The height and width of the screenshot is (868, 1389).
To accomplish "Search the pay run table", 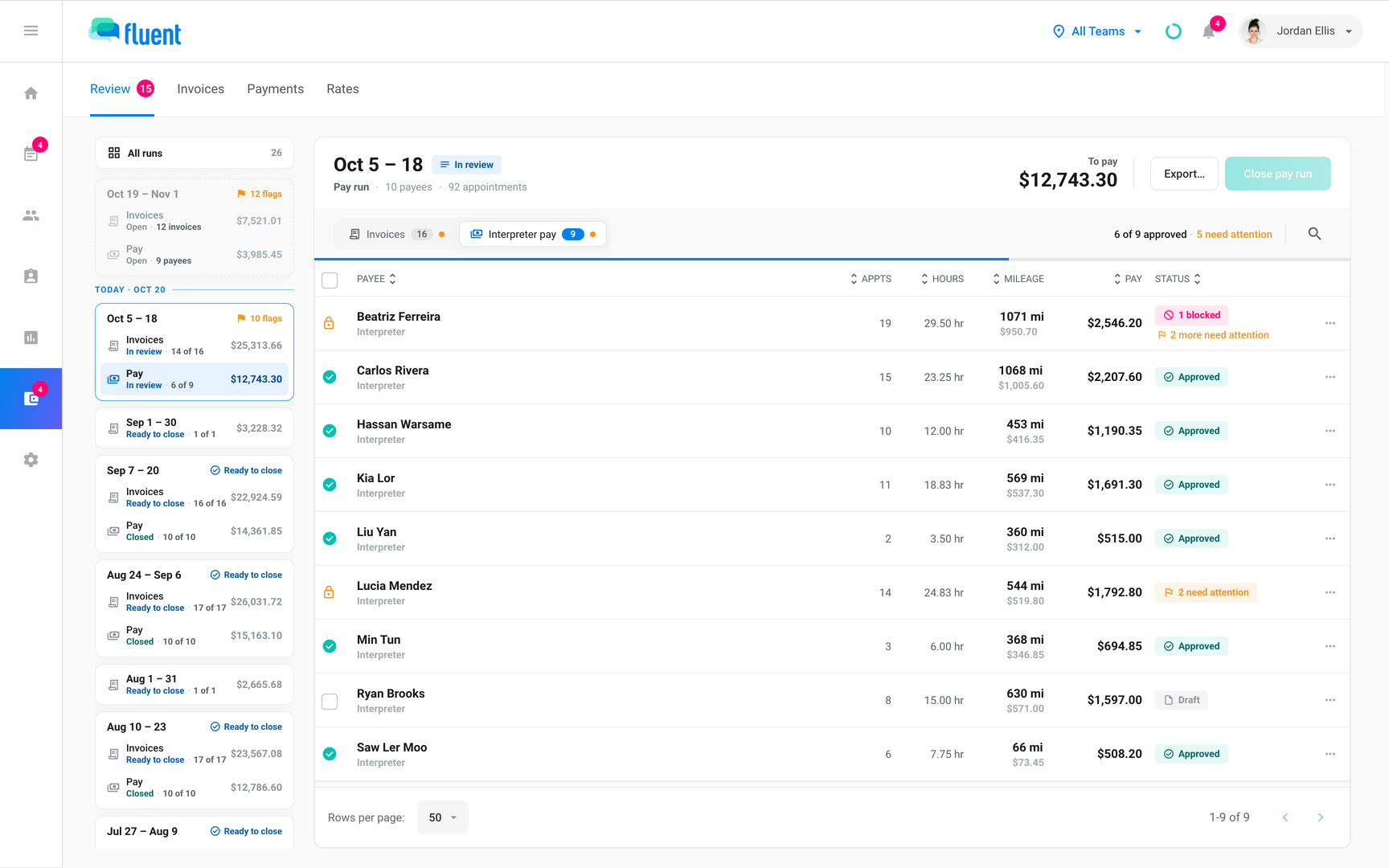I will pyautogui.click(x=1314, y=234).
